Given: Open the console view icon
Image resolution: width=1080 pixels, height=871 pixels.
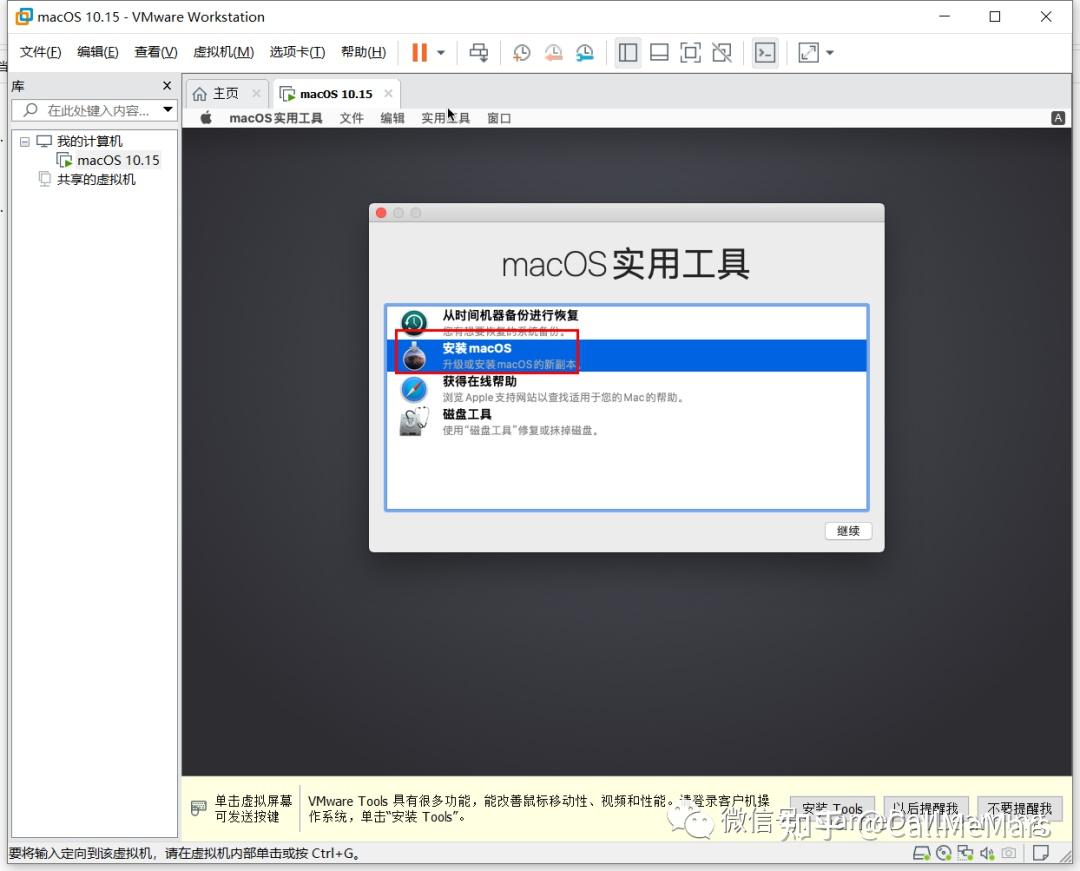Looking at the screenshot, I should tap(765, 52).
